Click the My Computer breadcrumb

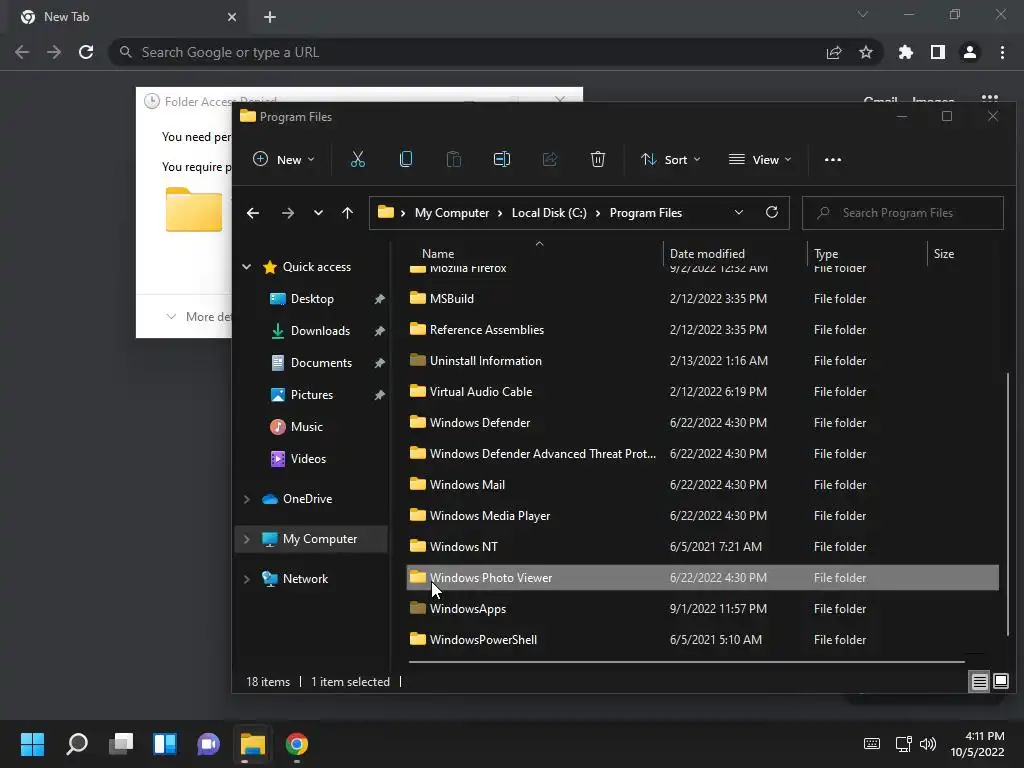click(451, 213)
